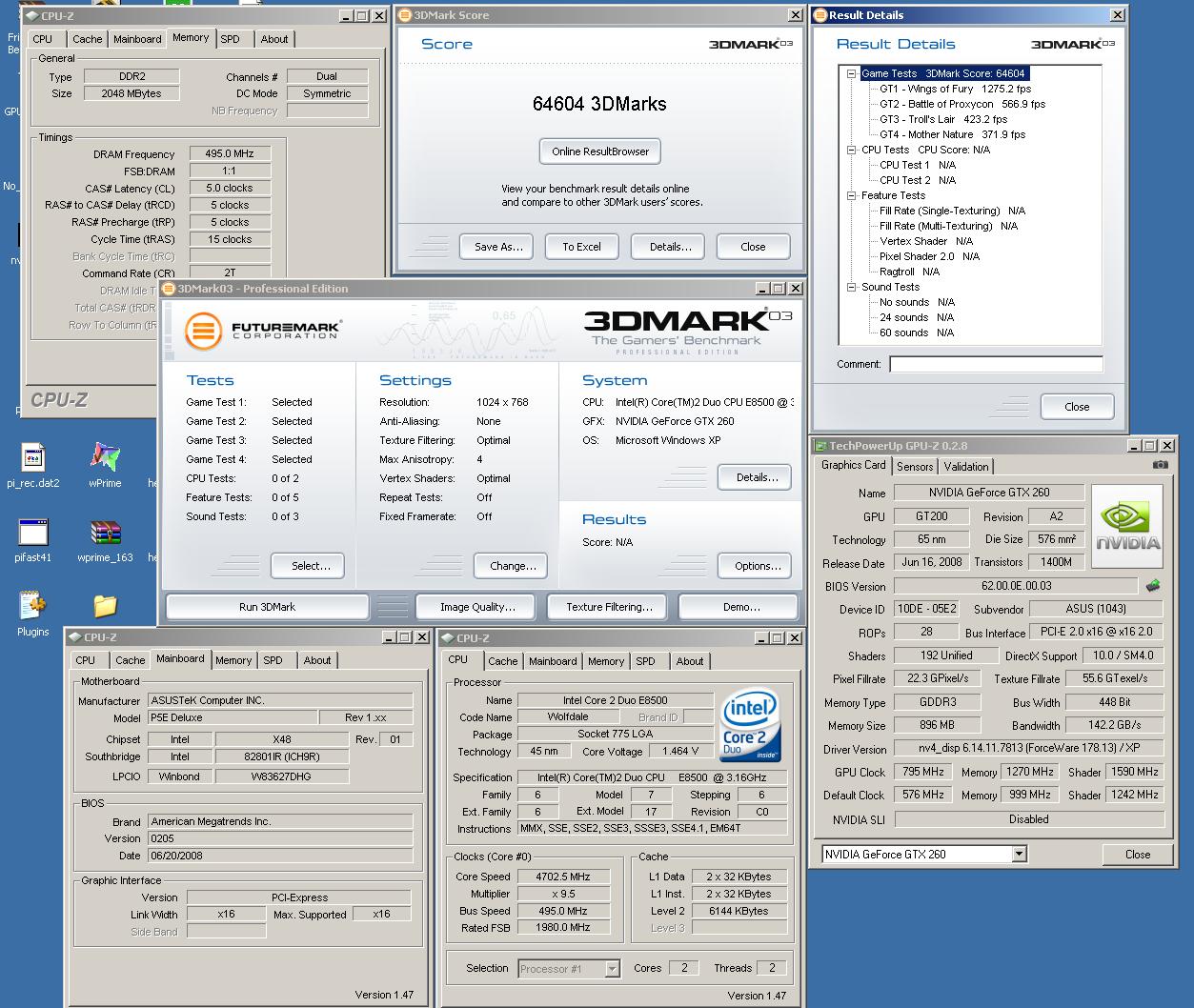Viewport: 1194px width, 1008px height.
Task: Open the SPD tab in top CPU-Z window
Action: (x=231, y=39)
